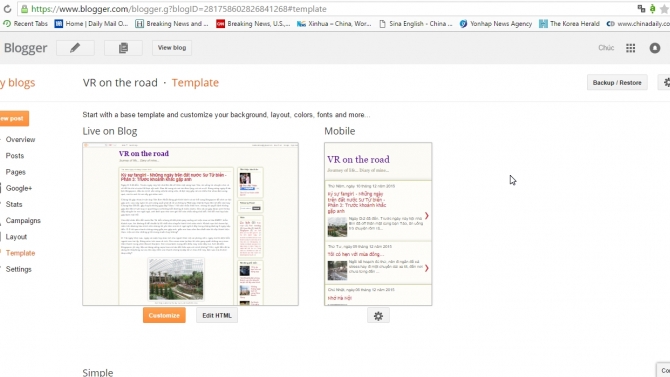Click the translate icon in address bar
670x377 pixels.
(x=641, y=9)
